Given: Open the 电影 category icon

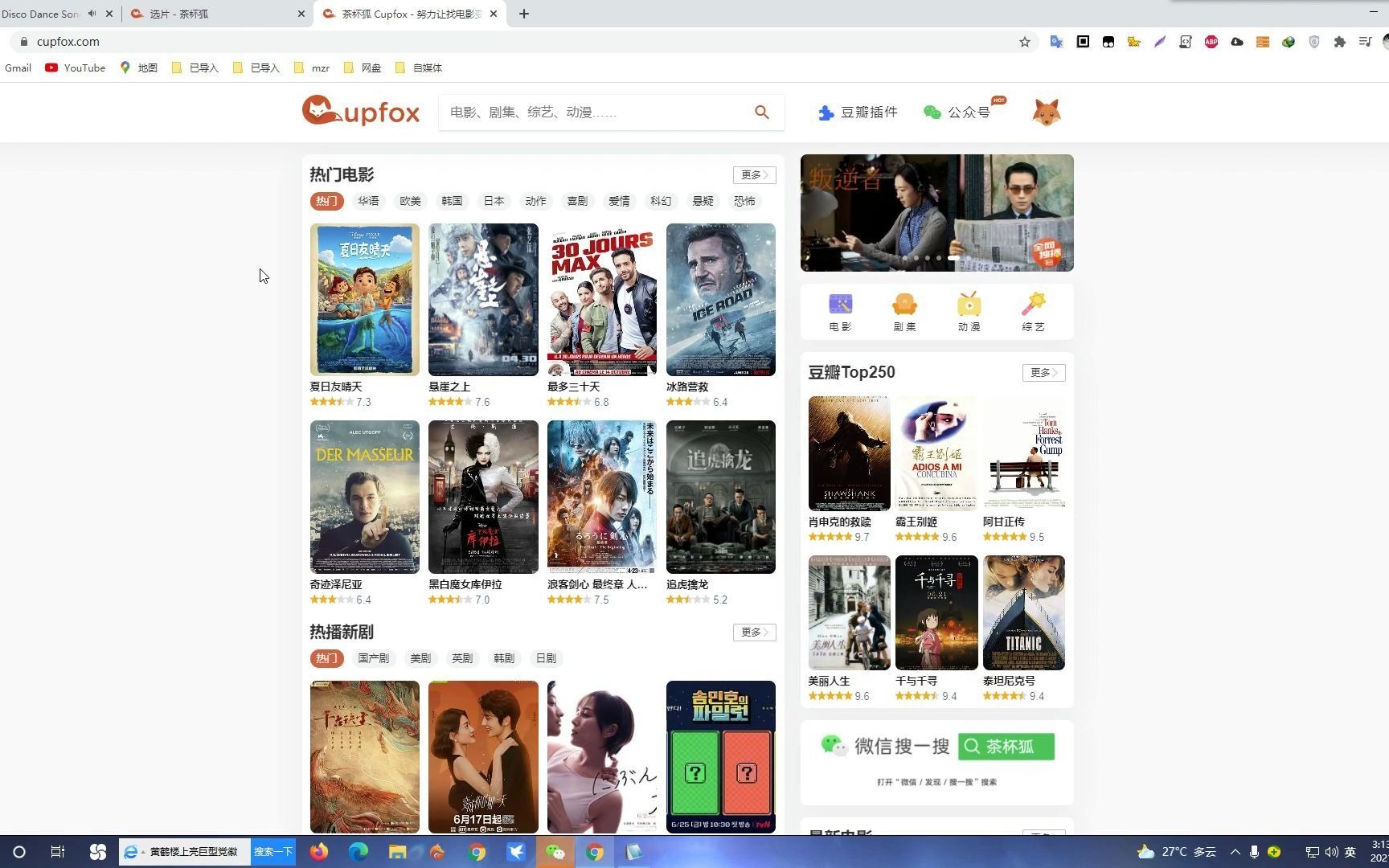Looking at the screenshot, I should (840, 312).
